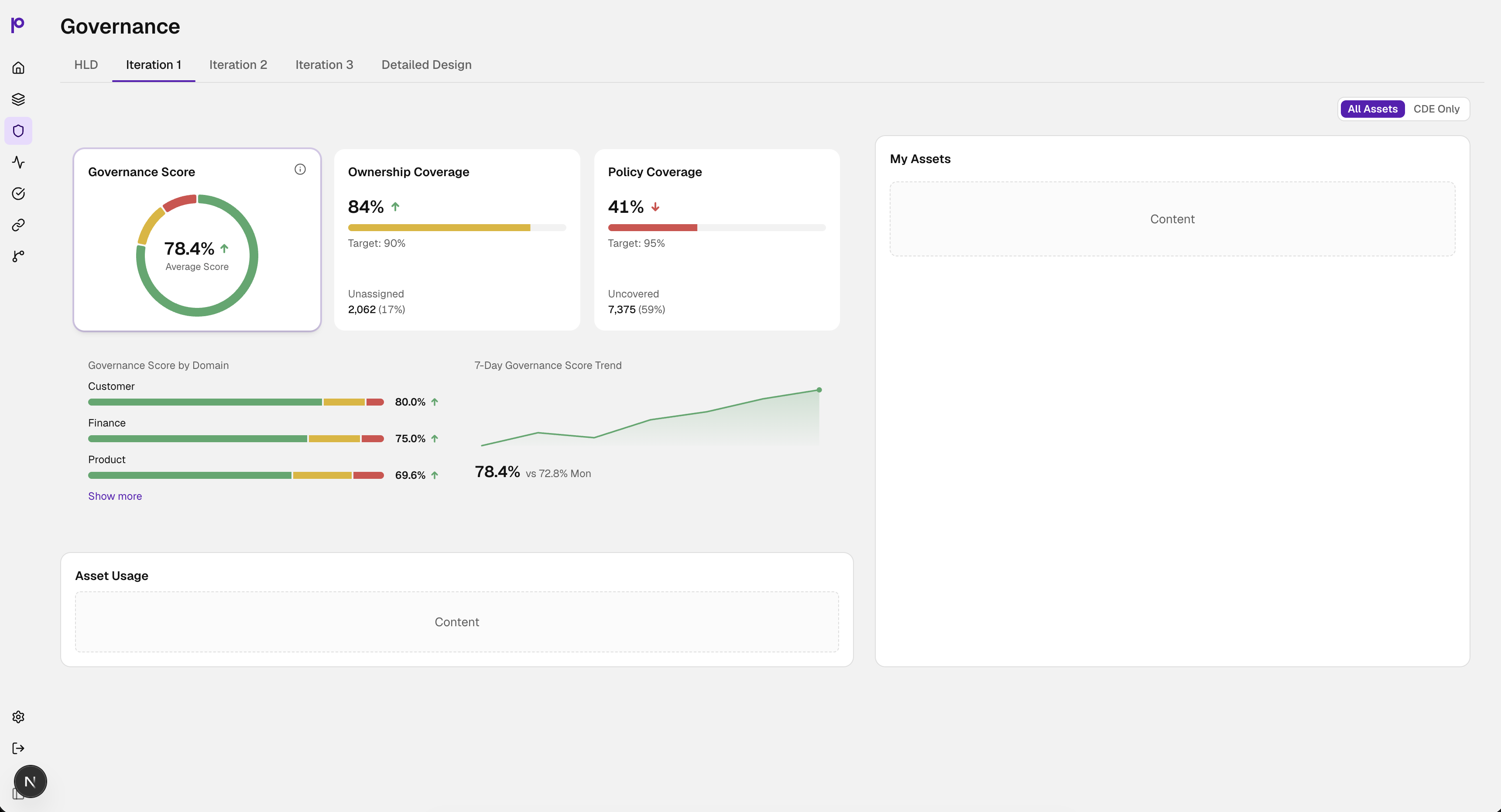Open the activity pulse icon in the sidebar
Viewport: 1501px width, 812px height.
point(18,162)
